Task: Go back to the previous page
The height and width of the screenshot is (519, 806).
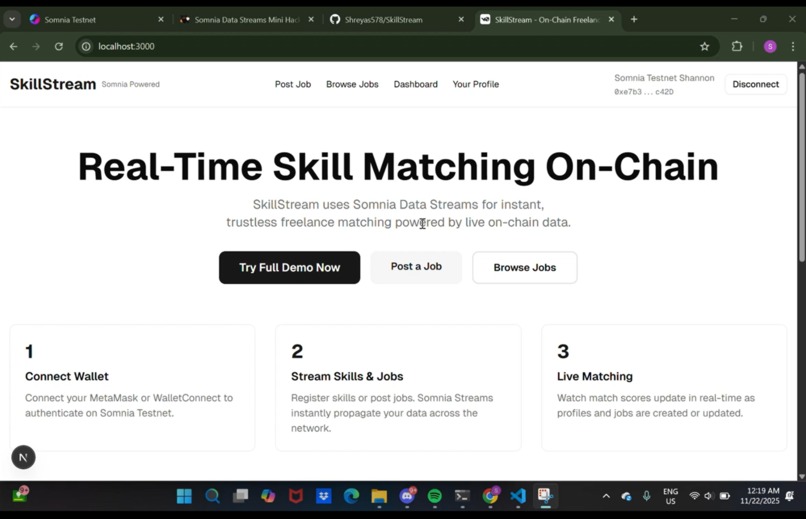Action: pyautogui.click(x=13, y=46)
